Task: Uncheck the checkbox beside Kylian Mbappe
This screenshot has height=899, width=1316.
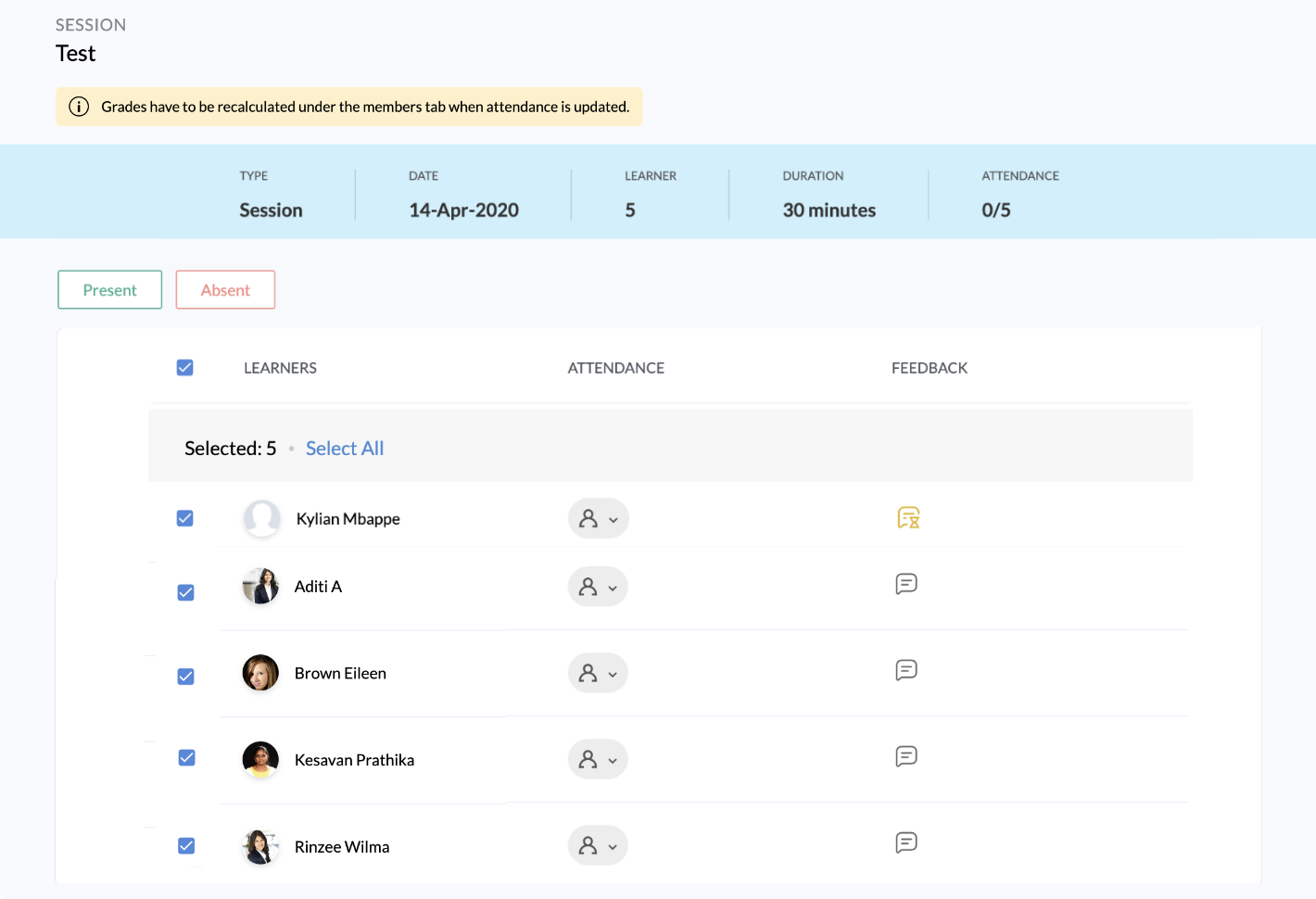Action: pos(185,518)
